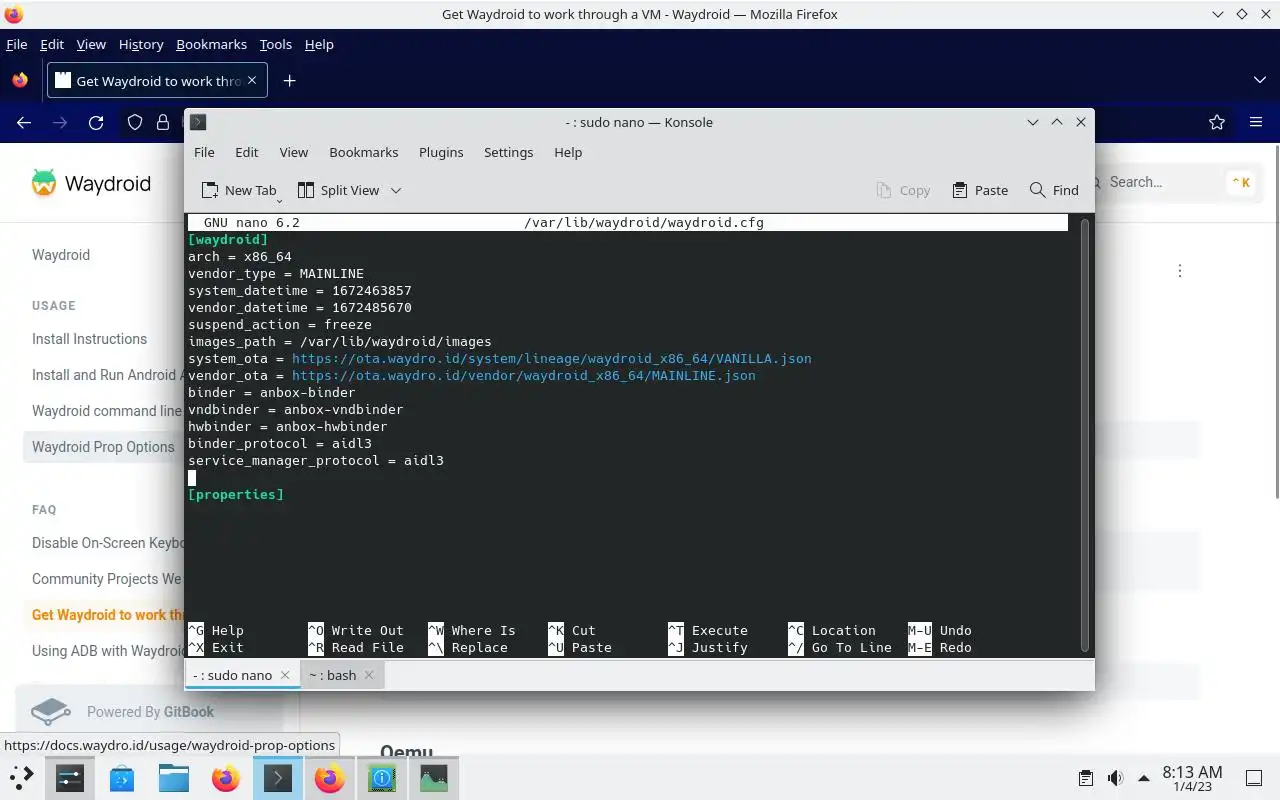The width and height of the screenshot is (1280, 800).
Task: Click the line 'suspend_action = freeze'
Action: pos(280,324)
